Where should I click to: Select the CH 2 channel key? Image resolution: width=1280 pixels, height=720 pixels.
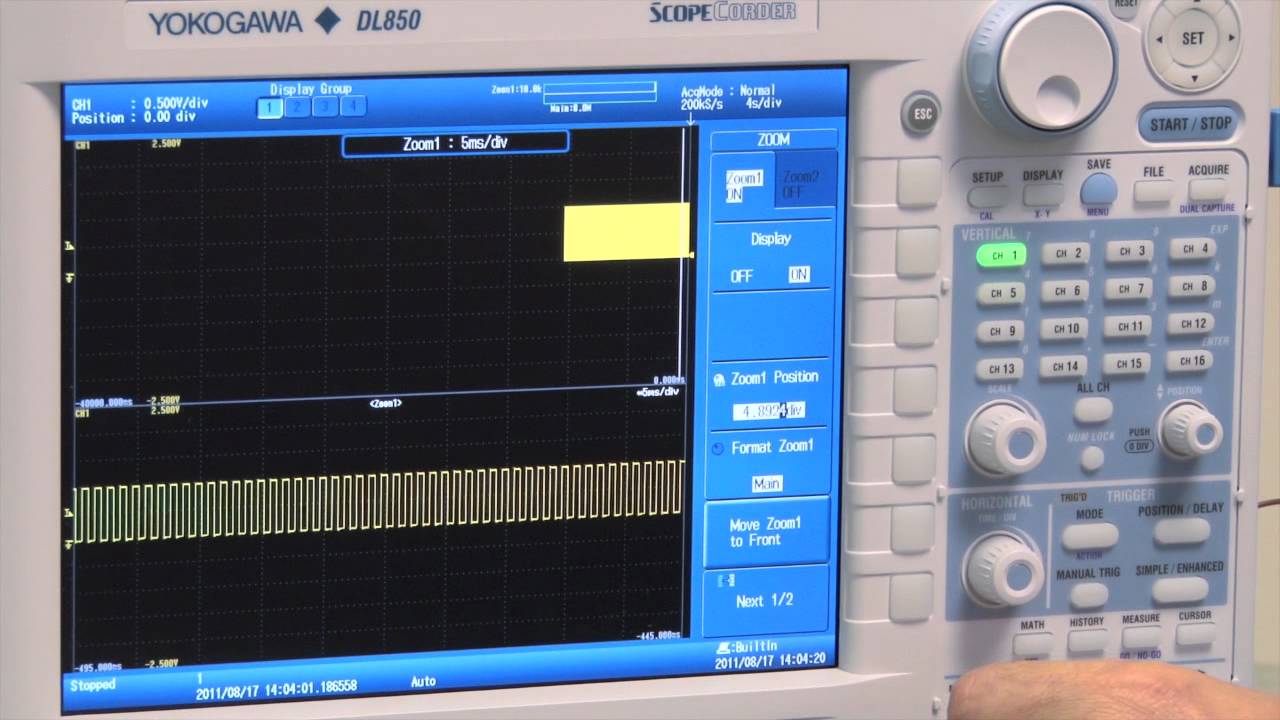1064,254
